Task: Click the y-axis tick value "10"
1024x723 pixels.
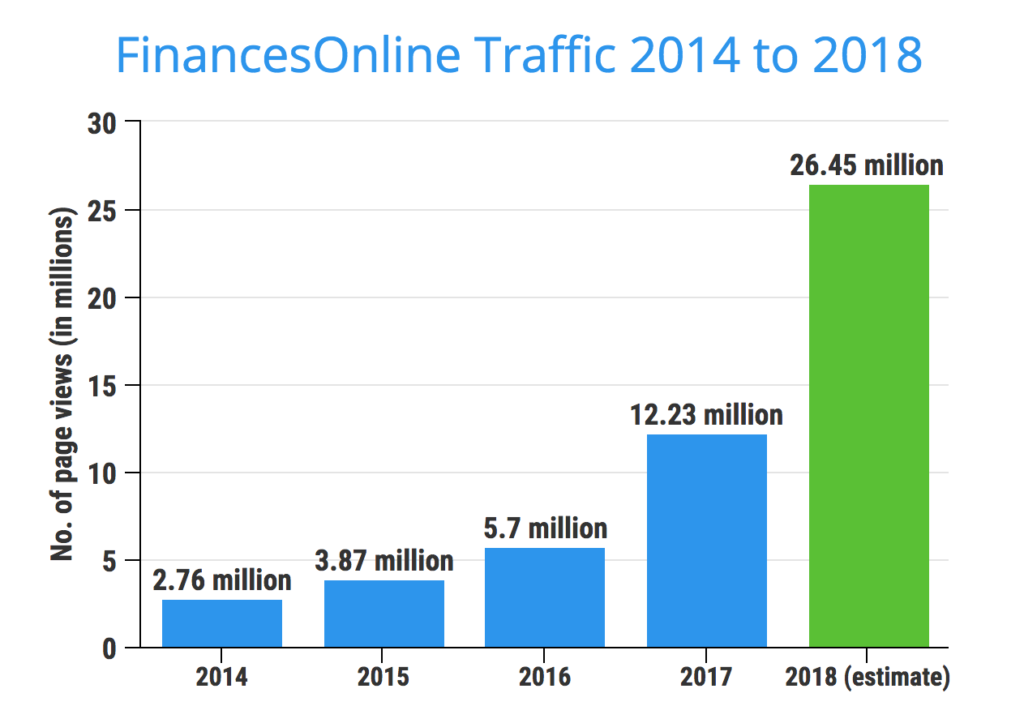Action: pyautogui.click(x=103, y=474)
